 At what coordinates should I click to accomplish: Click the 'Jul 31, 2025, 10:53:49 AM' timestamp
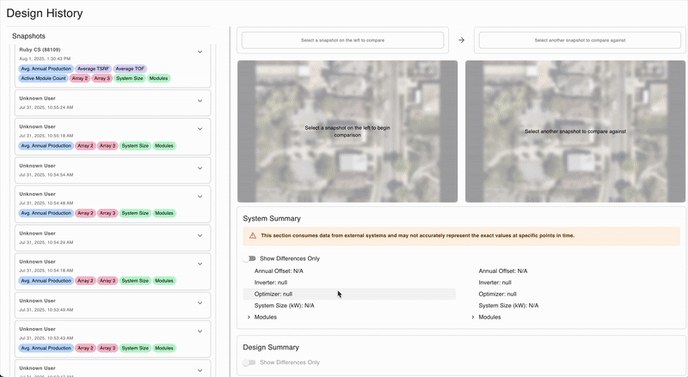(x=46, y=310)
